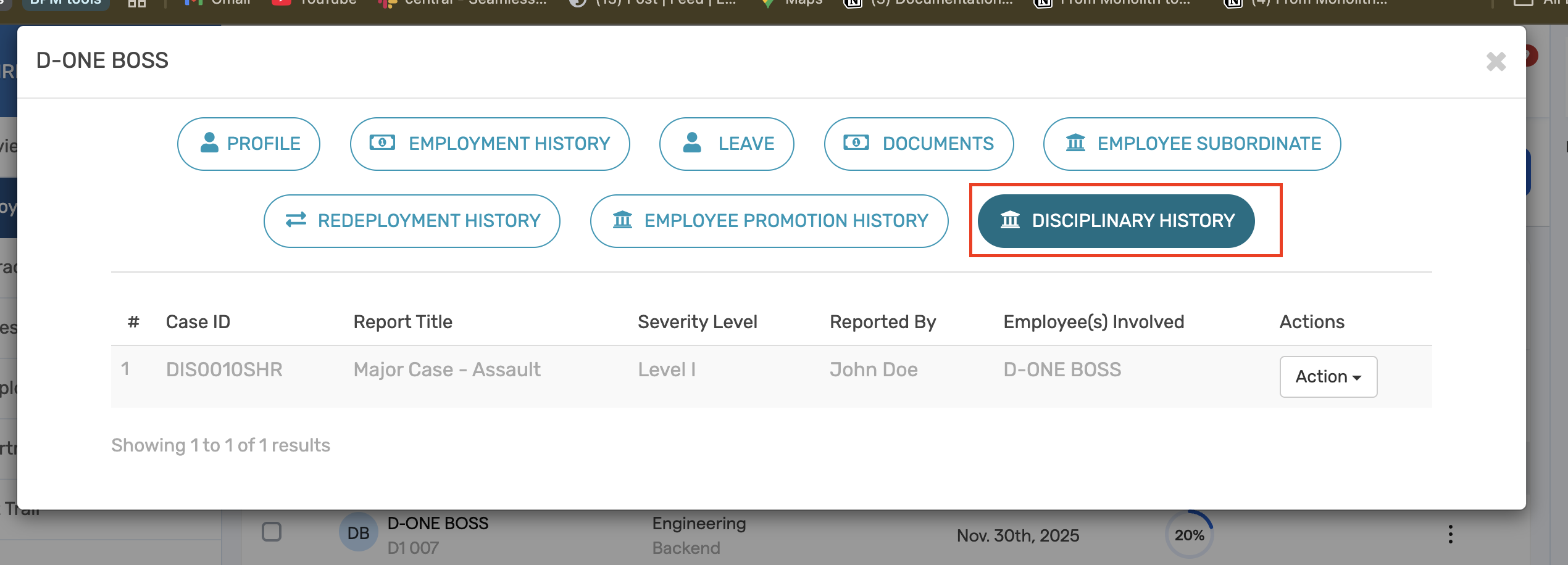This screenshot has height=565, width=1568.
Task: Click the bank icon on Disciplinary History
Action: (x=1011, y=220)
